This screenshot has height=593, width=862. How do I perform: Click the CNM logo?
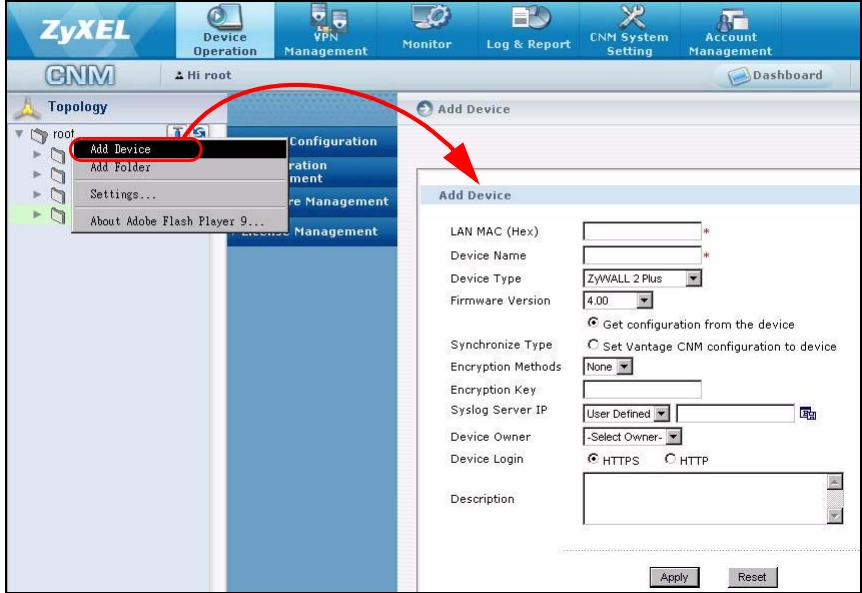tap(80, 75)
